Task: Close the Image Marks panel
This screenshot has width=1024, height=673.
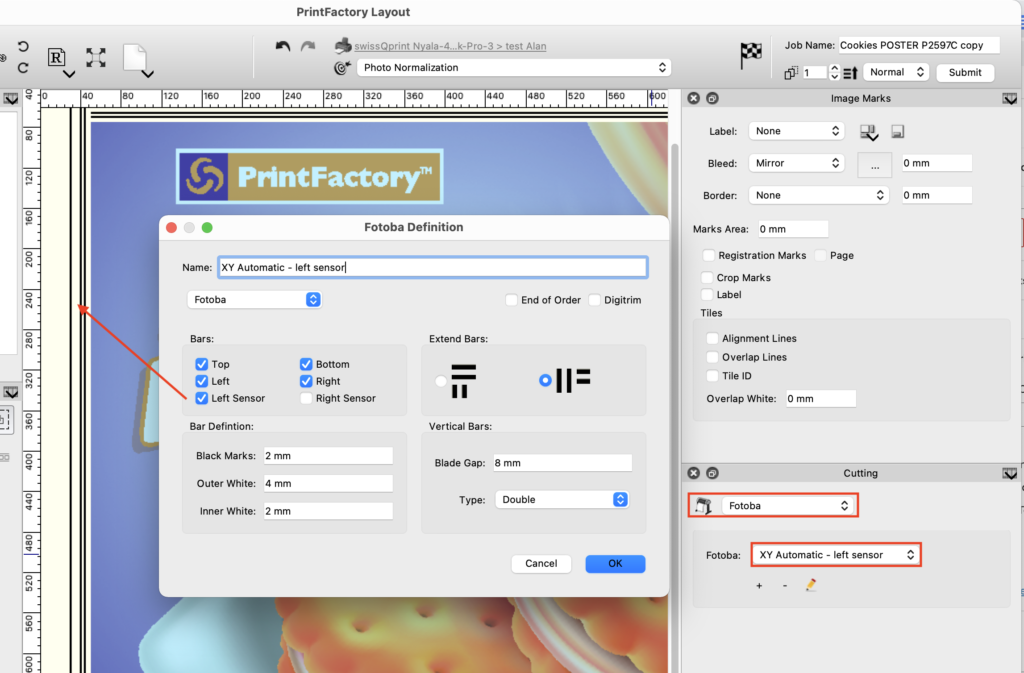Action: point(694,98)
